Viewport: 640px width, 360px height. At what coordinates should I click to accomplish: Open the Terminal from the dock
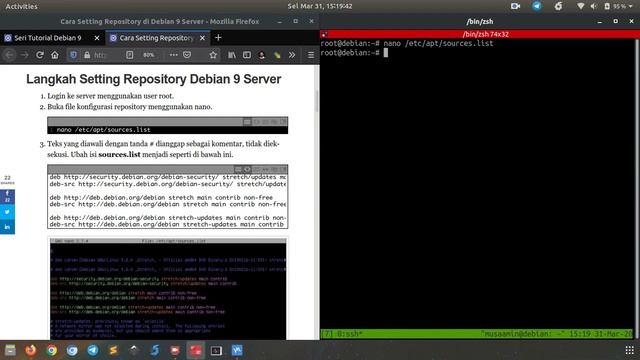(216, 350)
